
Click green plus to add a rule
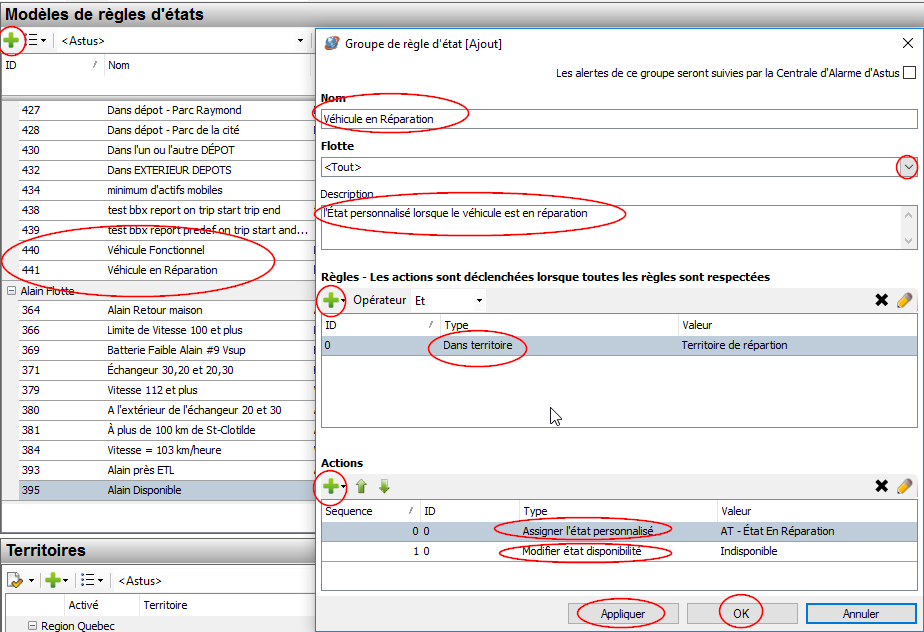point(329,300)
